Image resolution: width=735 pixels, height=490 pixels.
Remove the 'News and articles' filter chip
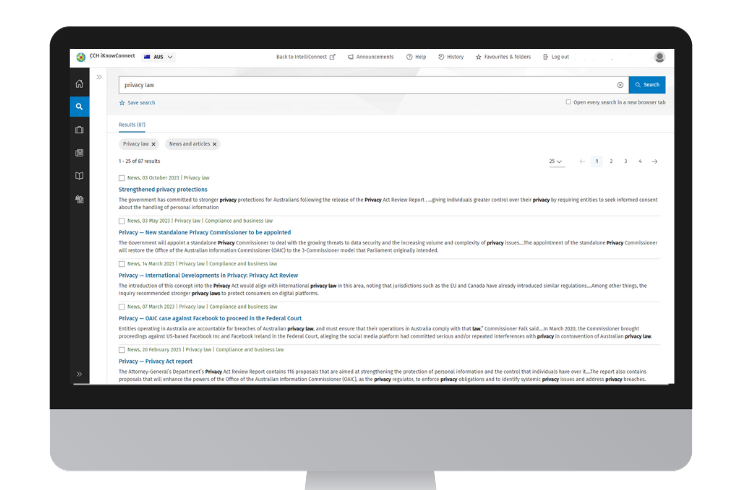(214, 144)
